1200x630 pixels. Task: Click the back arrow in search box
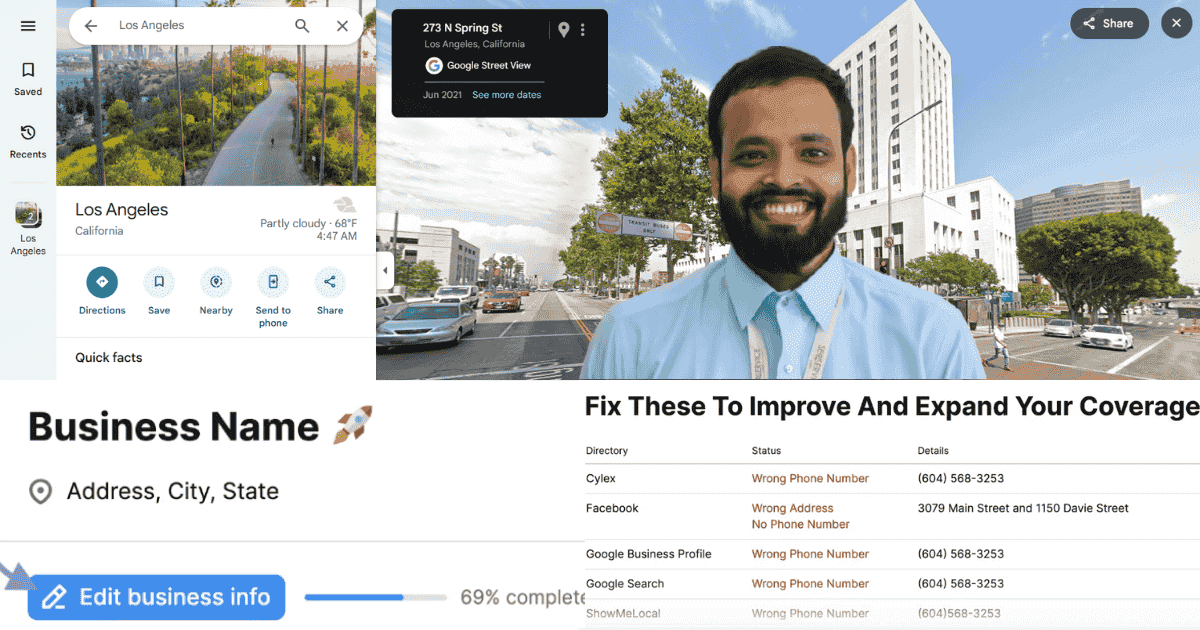[x=91, y=26]
